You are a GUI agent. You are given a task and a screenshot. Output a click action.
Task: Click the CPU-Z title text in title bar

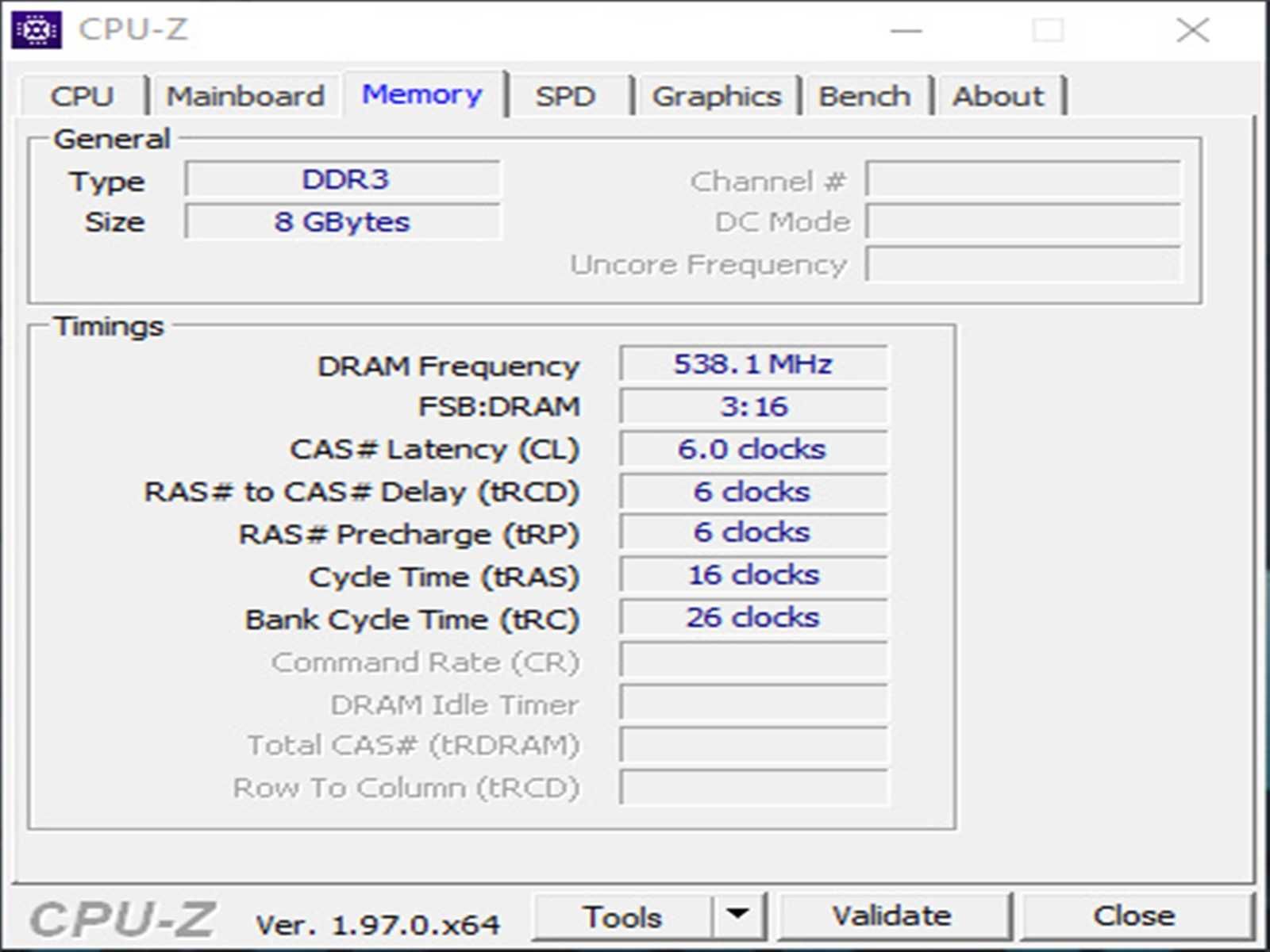point(133,30)
